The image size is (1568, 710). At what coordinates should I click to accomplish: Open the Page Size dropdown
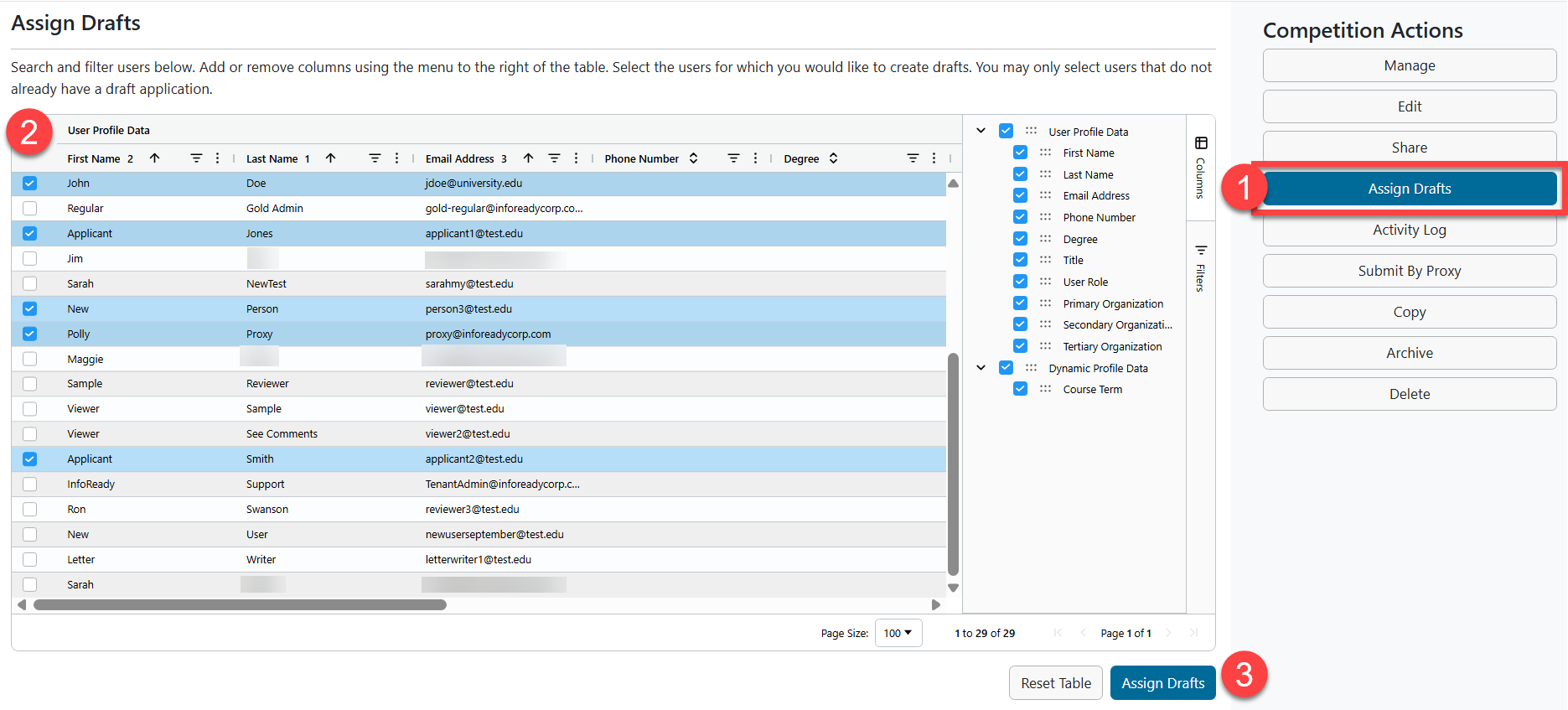click(x=898, y=633)
